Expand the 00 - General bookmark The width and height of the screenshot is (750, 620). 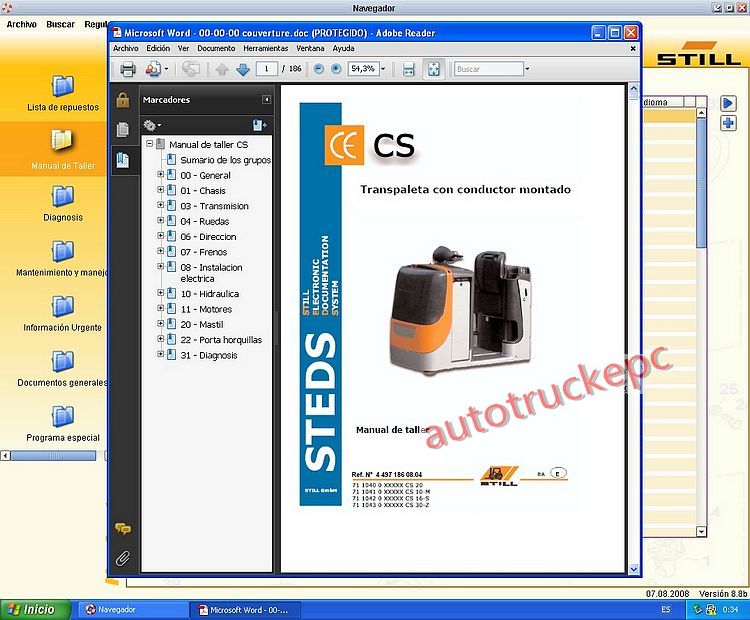[x=161, y=175]
